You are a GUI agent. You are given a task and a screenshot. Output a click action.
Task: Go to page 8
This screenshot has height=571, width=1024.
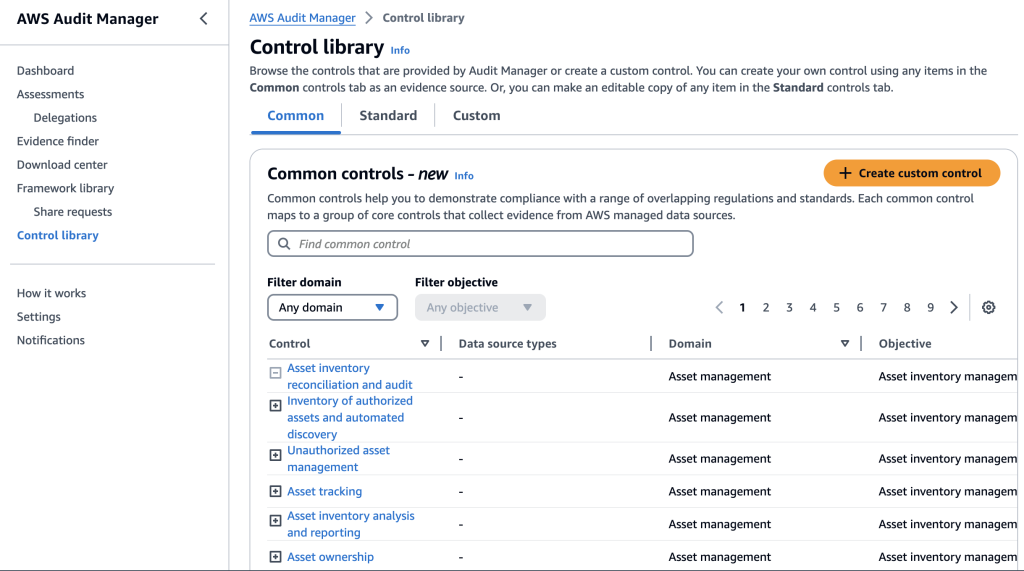point(906,307)
